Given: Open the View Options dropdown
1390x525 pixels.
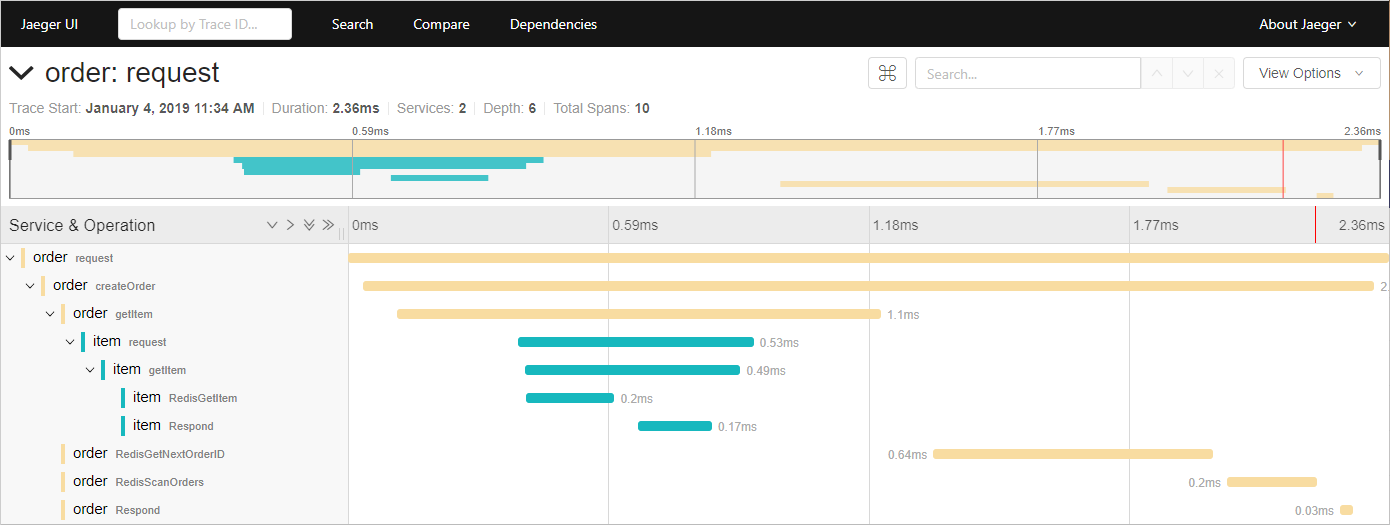Looking at the screenshot, I should click(x=1311, y=73).
